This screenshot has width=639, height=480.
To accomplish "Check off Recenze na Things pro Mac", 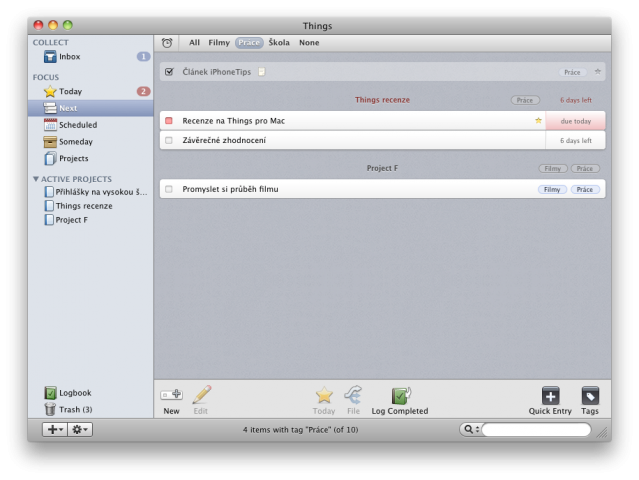I will click(x=169, y=121).
